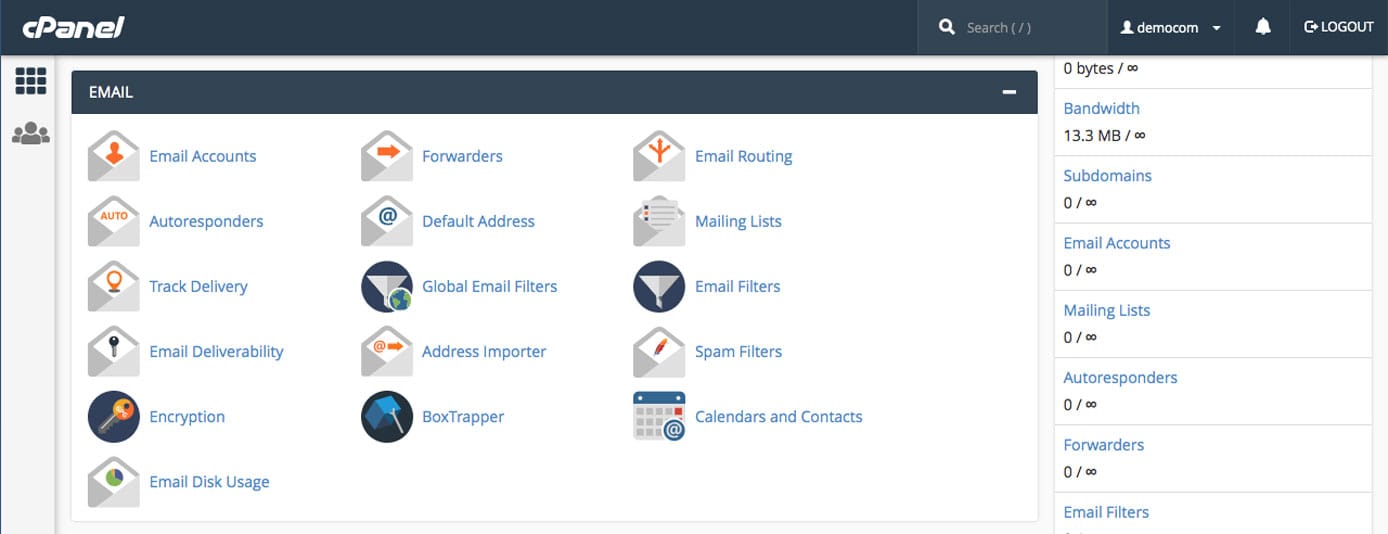
Task: Click the 13.3 MB / ∞ bandwidth value
Action: point(1104,134)
